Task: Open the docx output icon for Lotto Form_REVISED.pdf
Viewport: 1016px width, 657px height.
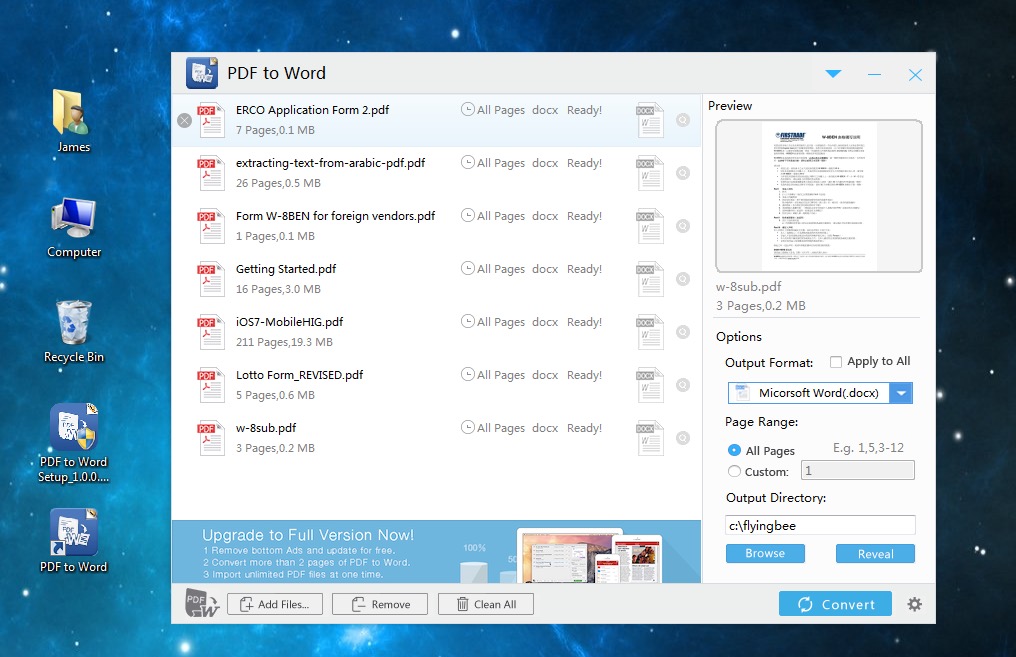Action: point(650,386)
